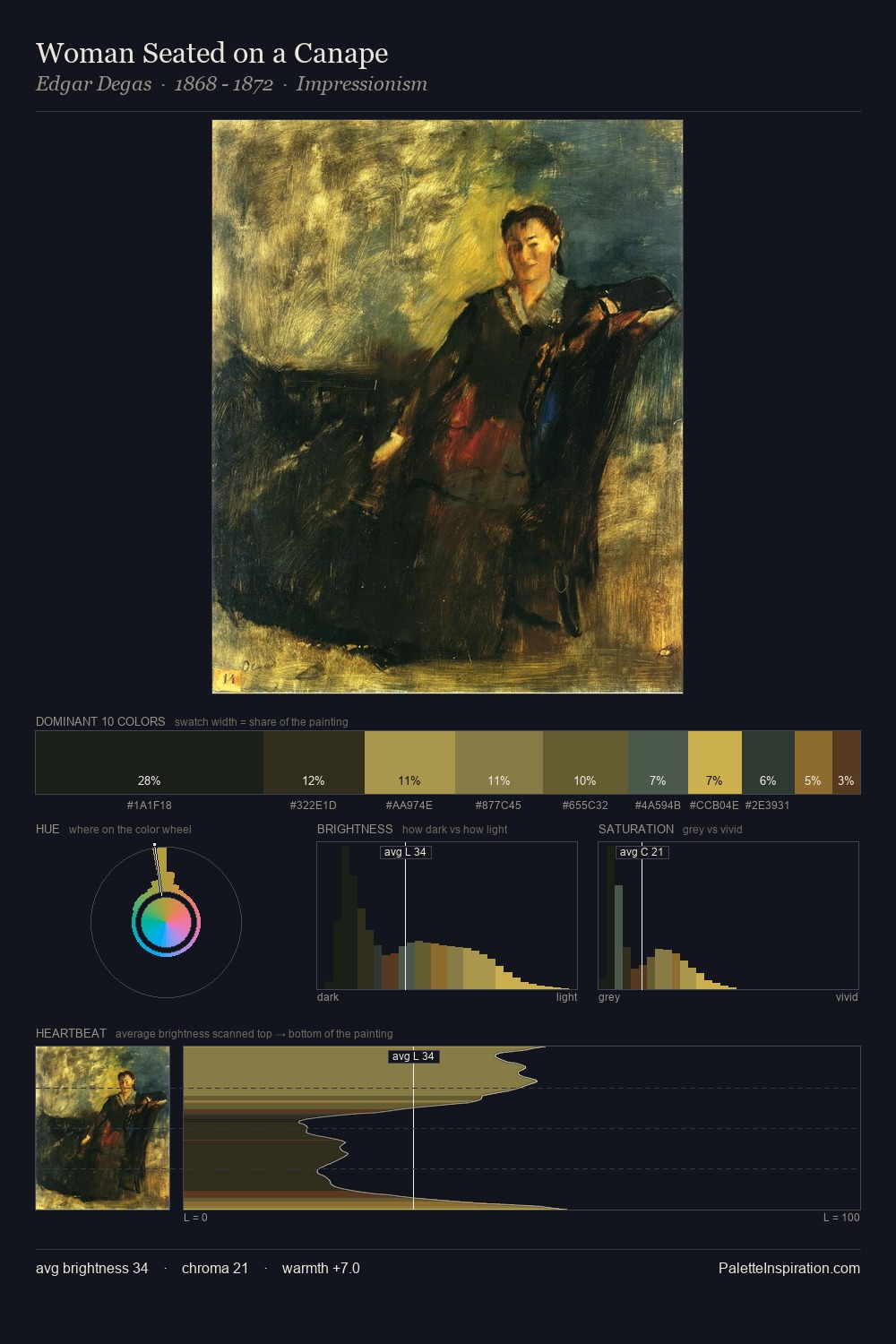
Task: Open the PaletteInspiration.com link
Action: point(789,1268)
